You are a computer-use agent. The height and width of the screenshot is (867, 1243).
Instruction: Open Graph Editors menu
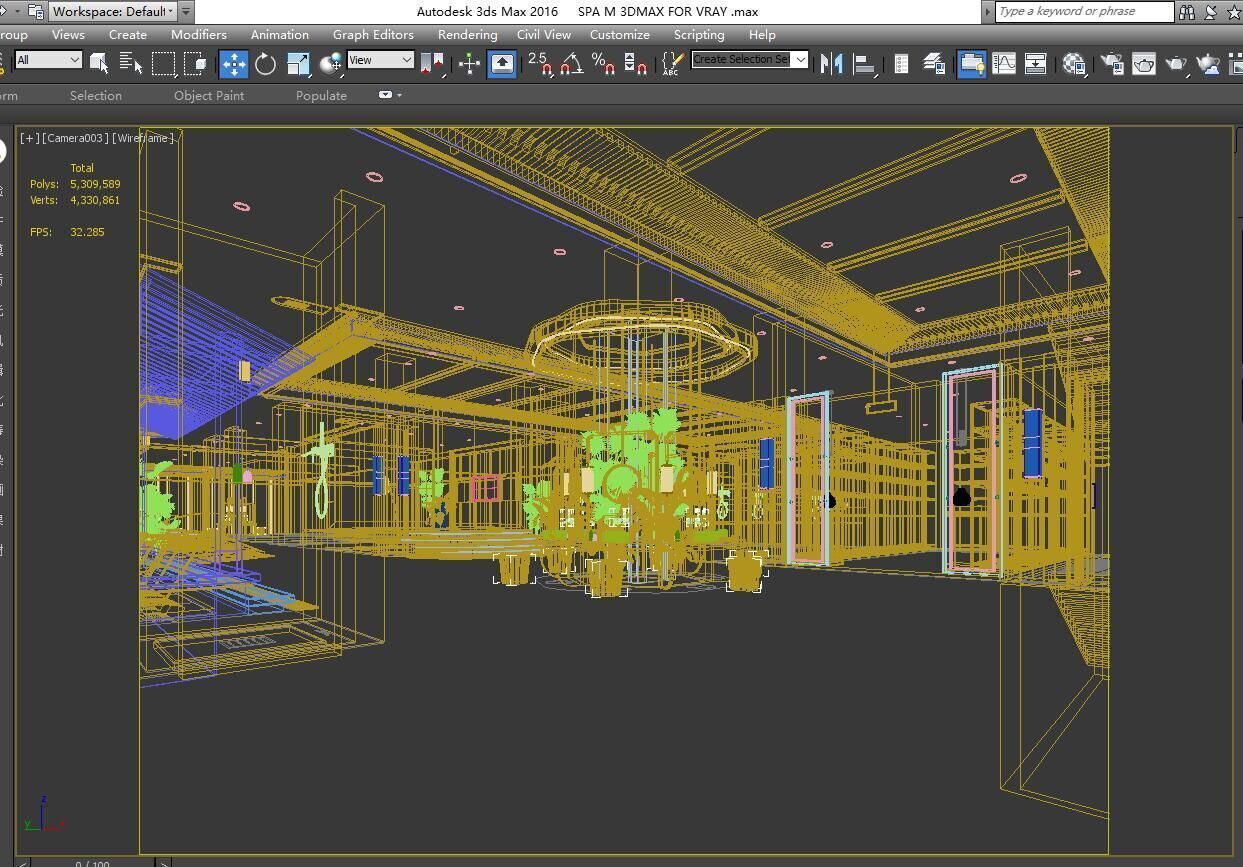[x=373, y=34]
